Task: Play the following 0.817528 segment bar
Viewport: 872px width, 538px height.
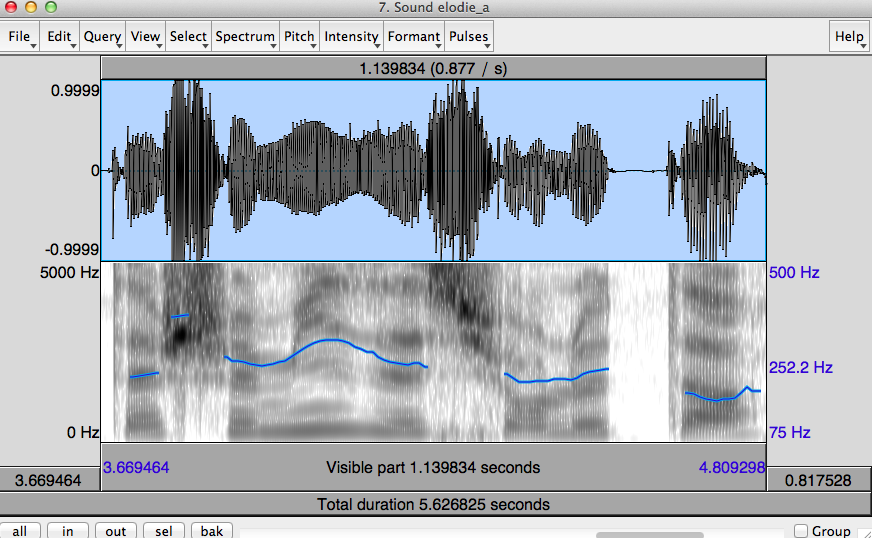Action: [818, 480]
